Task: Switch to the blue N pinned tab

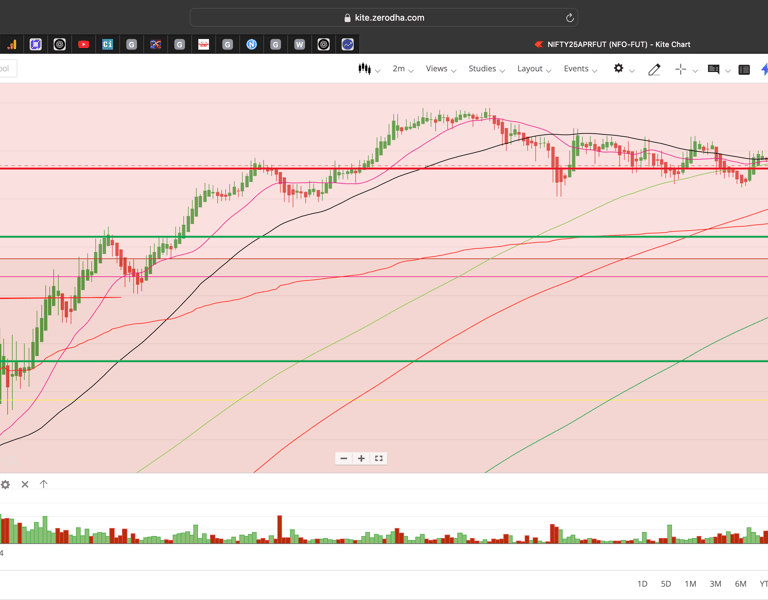Action: point(251,45)
